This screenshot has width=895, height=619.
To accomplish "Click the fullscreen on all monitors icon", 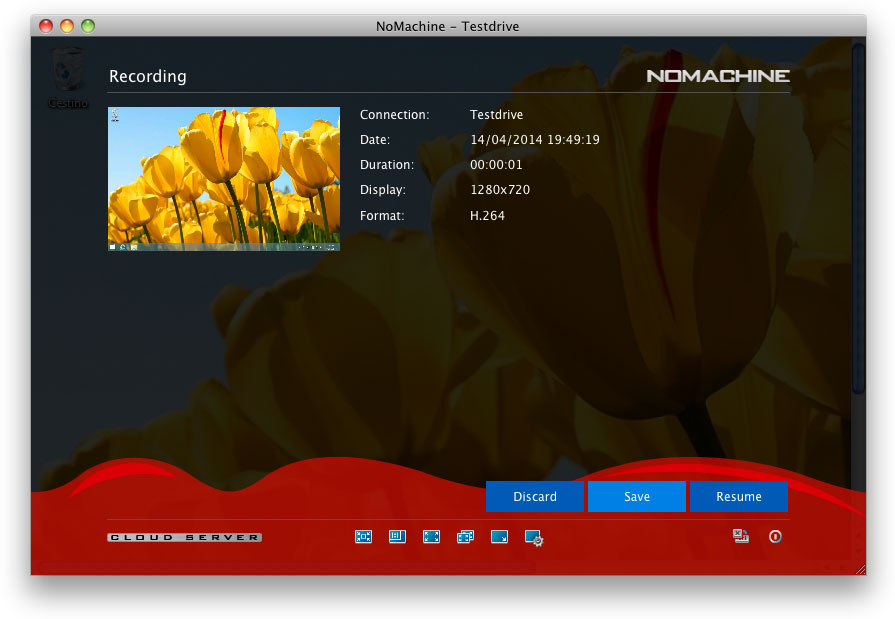I will (465, 537).
